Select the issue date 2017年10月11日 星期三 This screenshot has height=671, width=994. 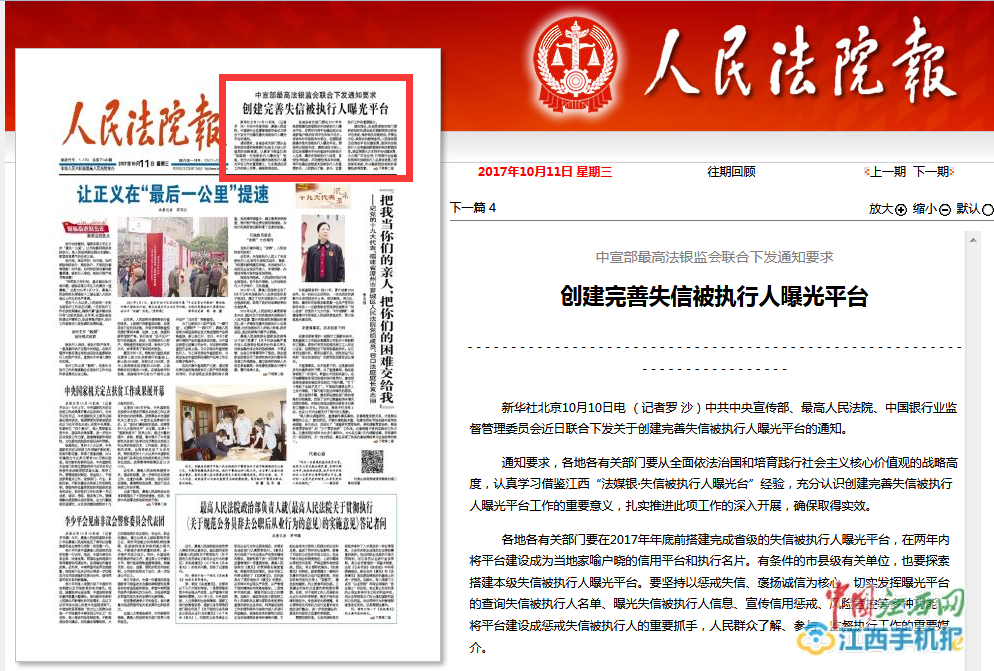(545, 172)
